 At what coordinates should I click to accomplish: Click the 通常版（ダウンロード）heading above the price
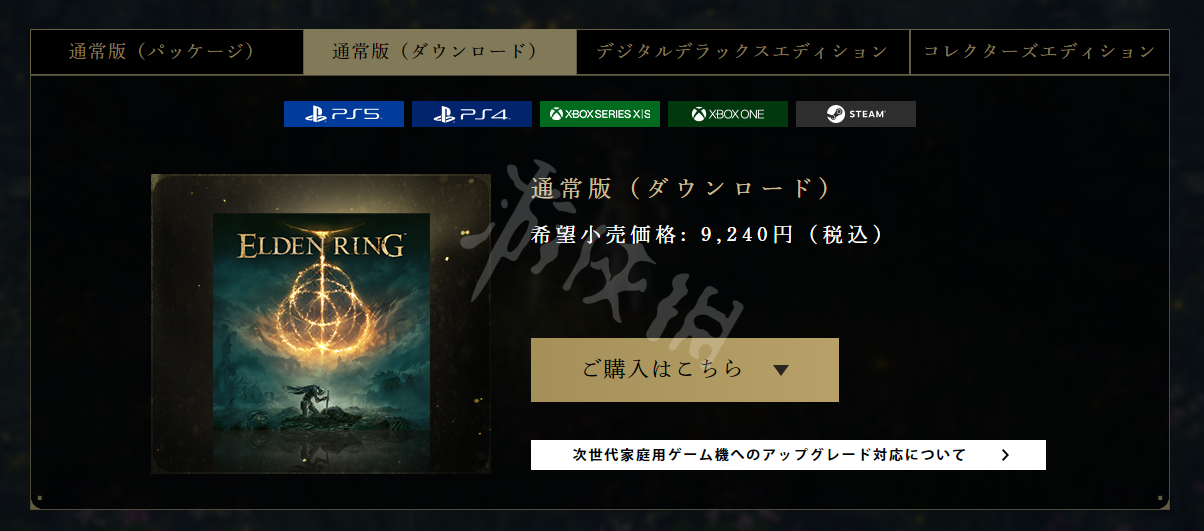[x=681, y=189]
